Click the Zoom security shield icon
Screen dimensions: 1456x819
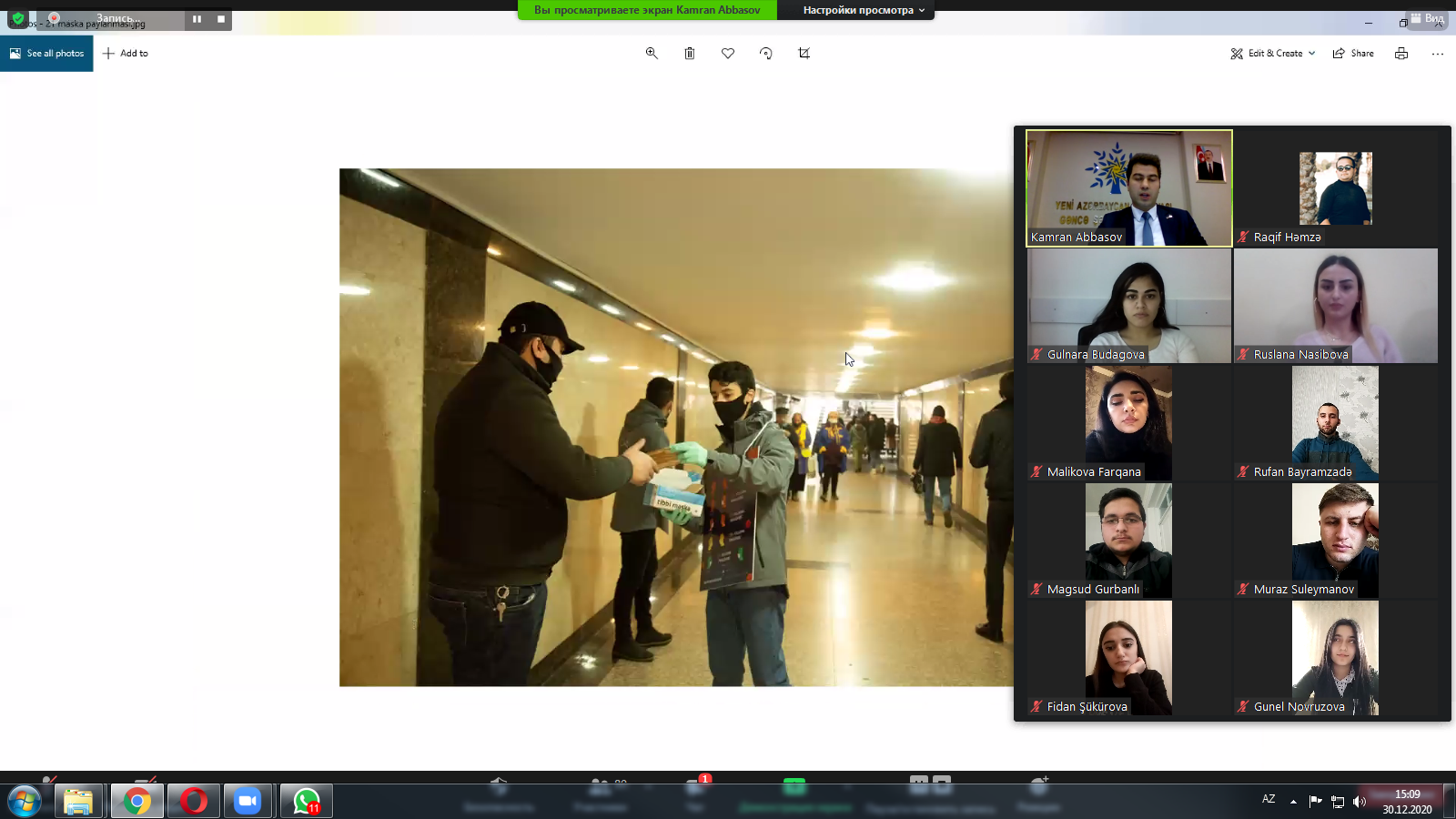pyautogui.click(x=18, y=18)
